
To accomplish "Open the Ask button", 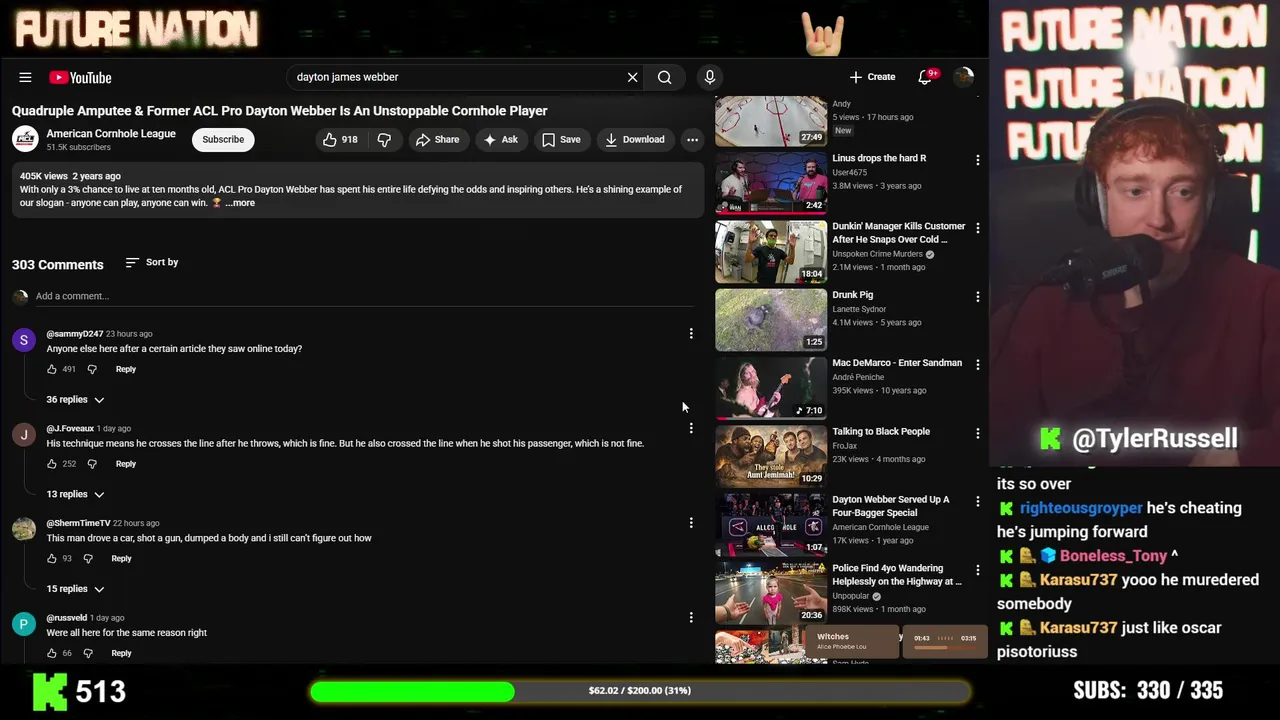I will (500, 140).
